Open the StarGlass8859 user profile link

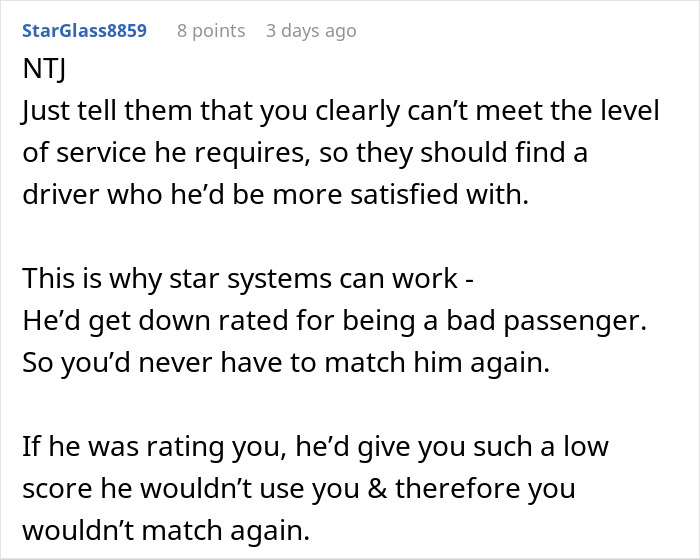pyautogui.click(x=84, y=31)
